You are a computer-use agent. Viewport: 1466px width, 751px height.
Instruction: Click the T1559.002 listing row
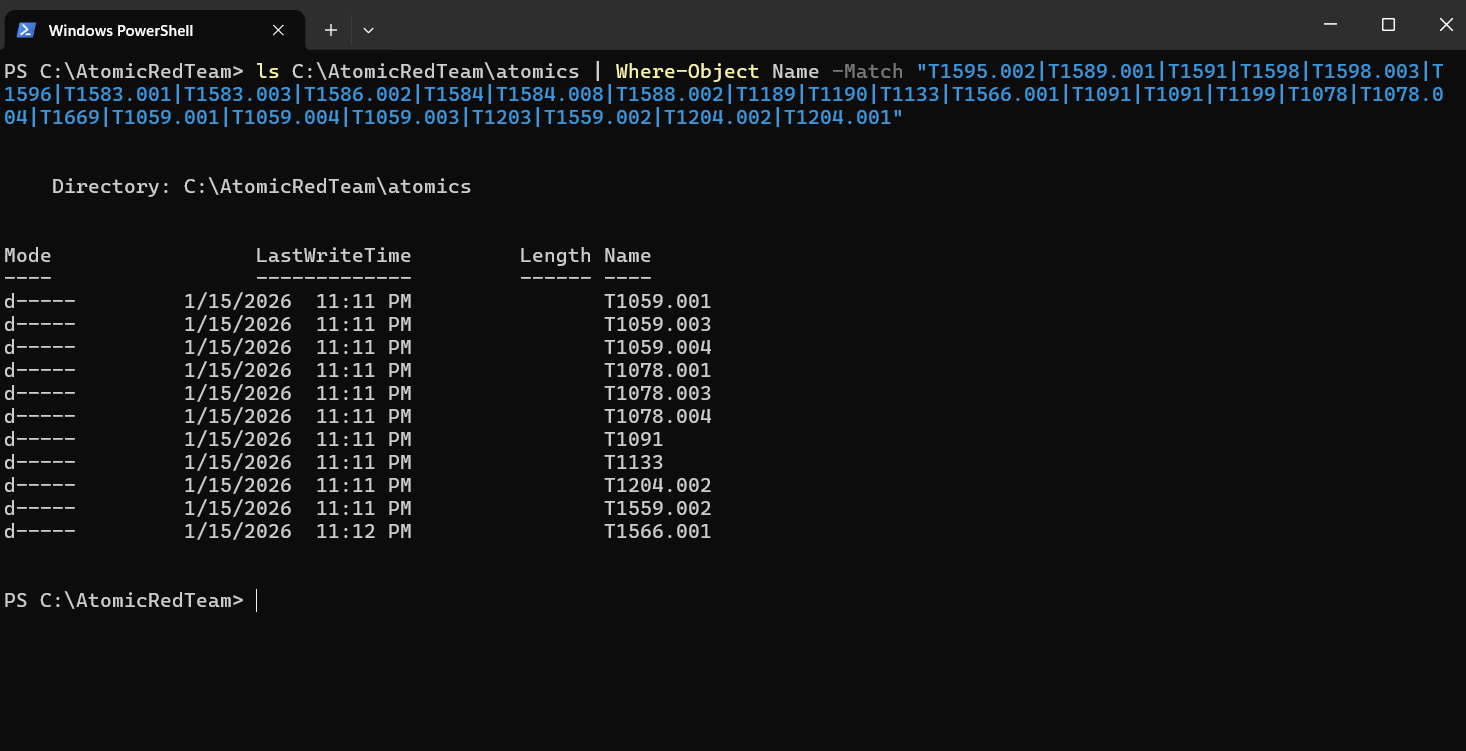click(659, 508)
